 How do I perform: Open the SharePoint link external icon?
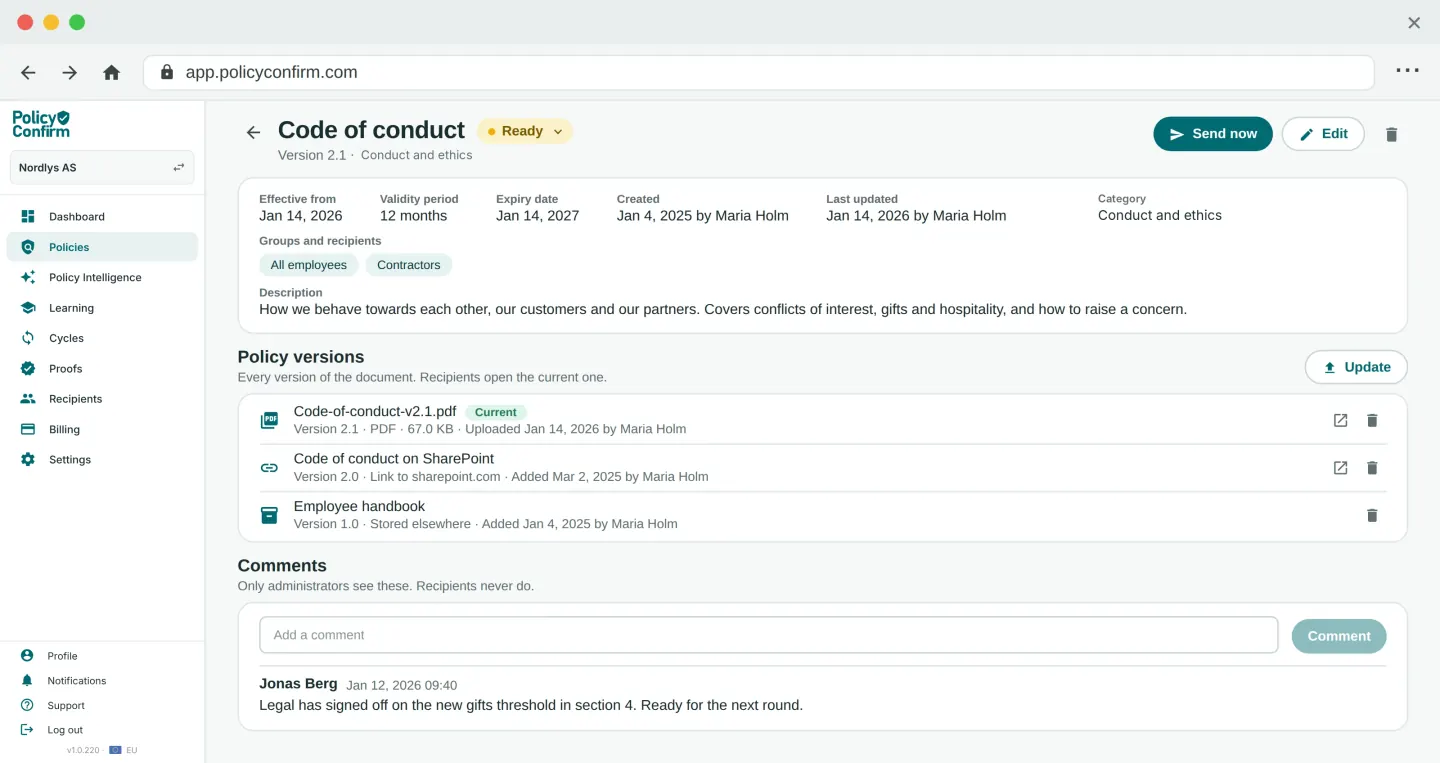coord(1340,467)
